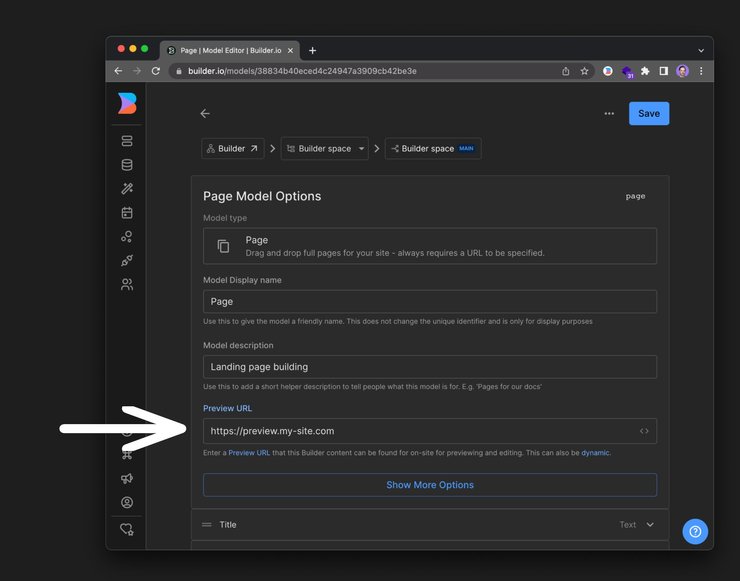Open the database Models icon in sidebar
740x581 pixels.
(x=127, y=165)
